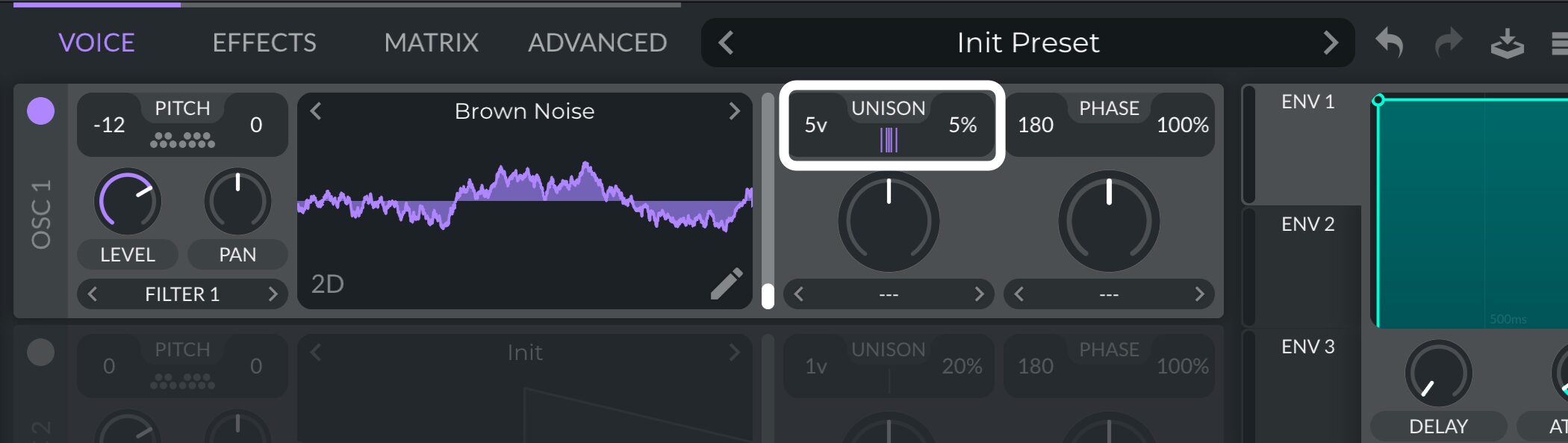Select the ENV 2 envelope
This screenshot has width=1568, height=443.
tap(1307, 224)
